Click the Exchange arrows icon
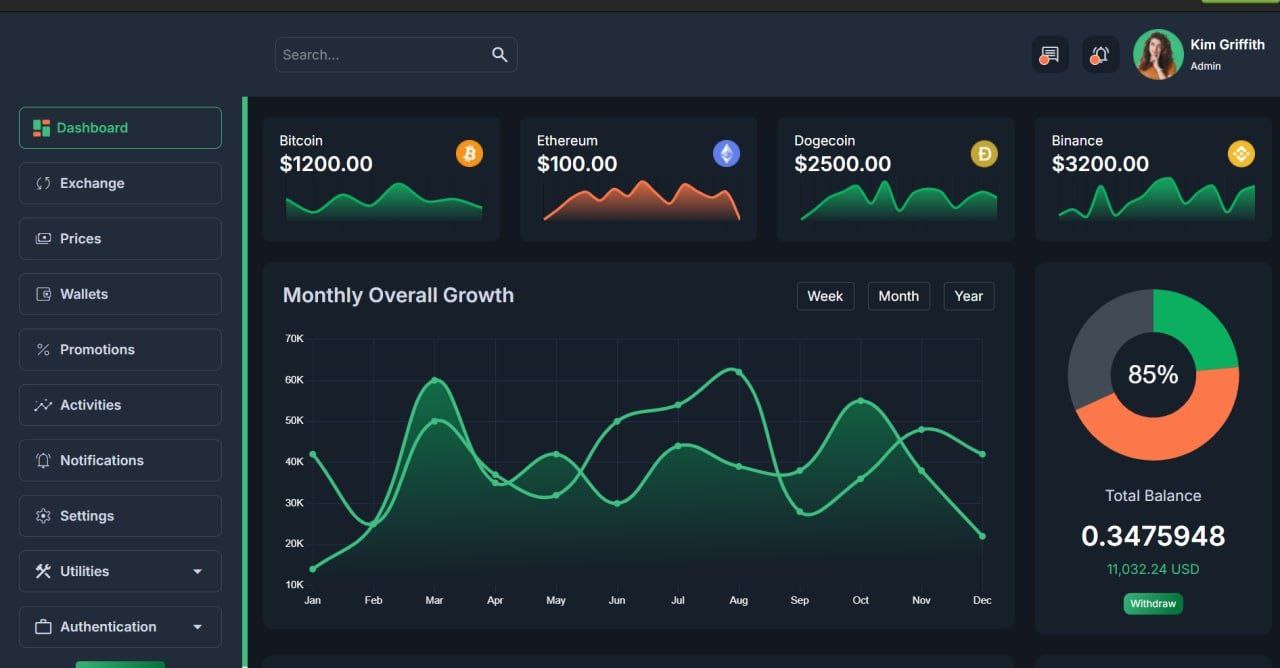 point(43,183)
